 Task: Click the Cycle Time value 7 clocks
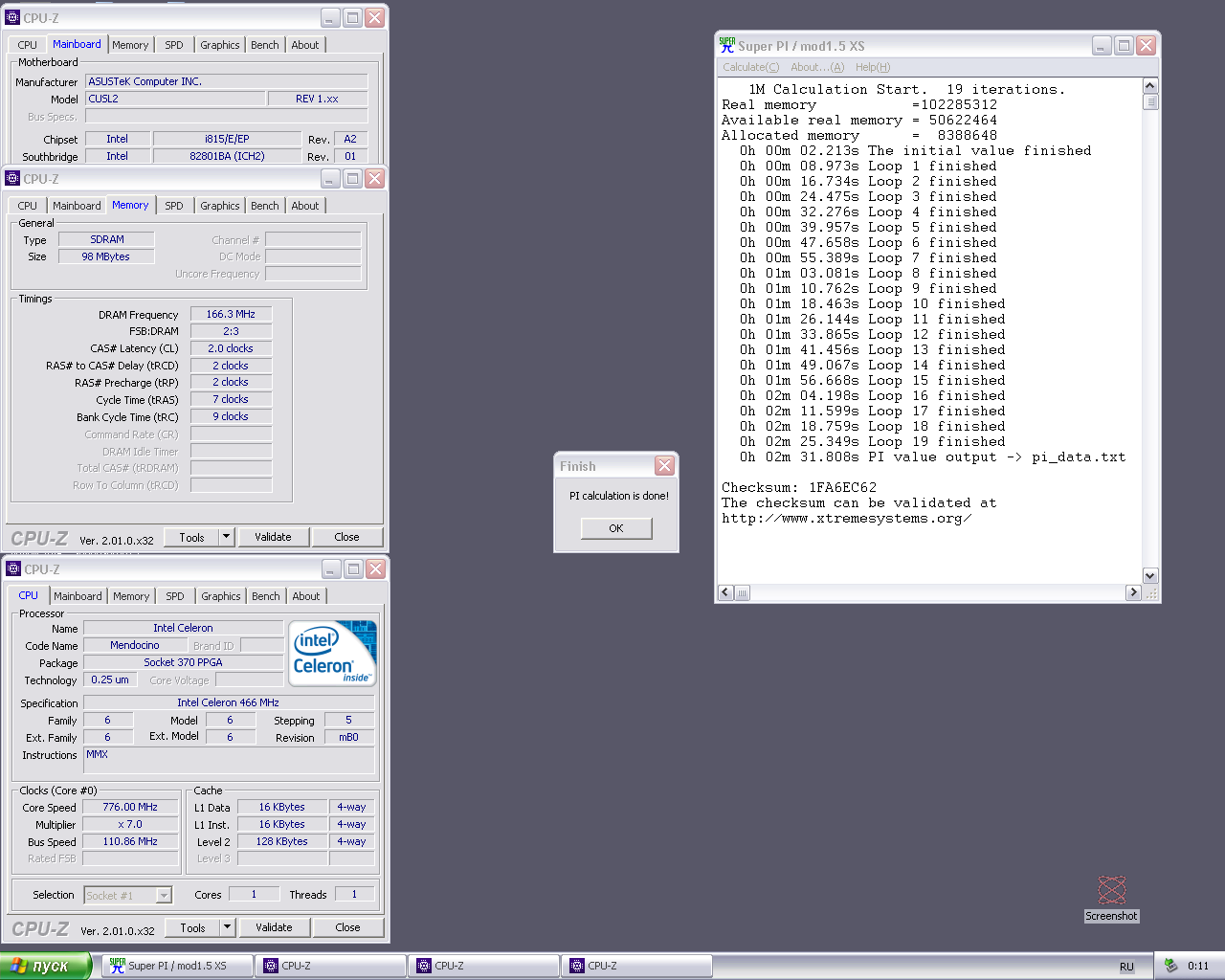[231, 399]
